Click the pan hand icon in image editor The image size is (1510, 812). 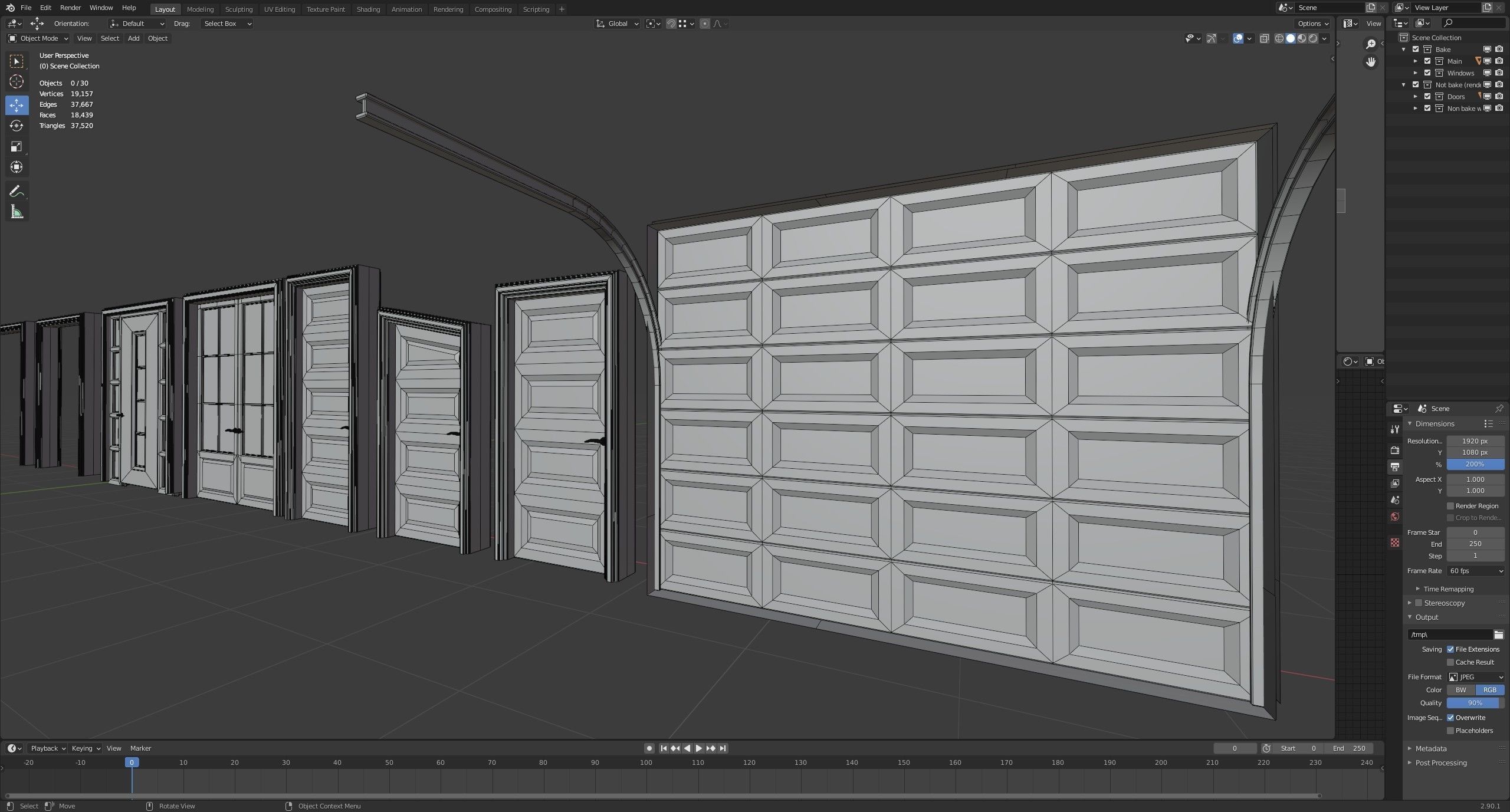point(1371,62)
